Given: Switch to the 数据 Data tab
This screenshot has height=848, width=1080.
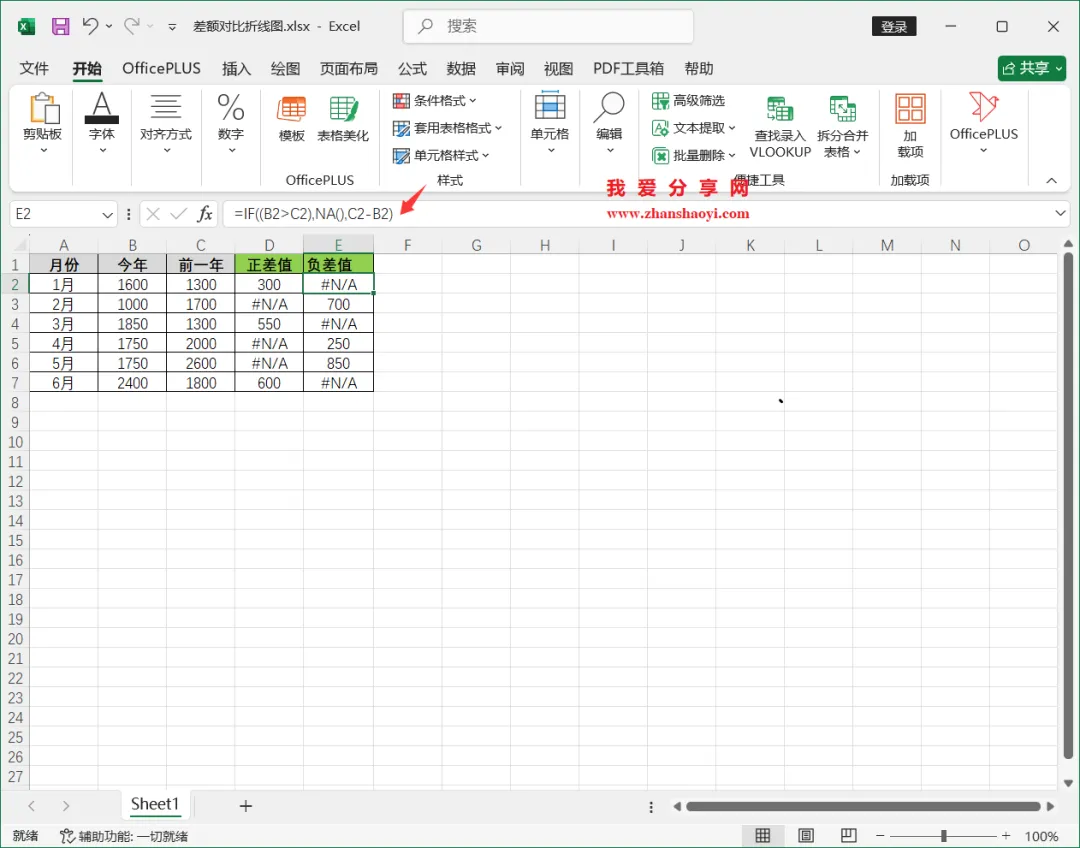Looking at the screenshot, I should (461, 68).
